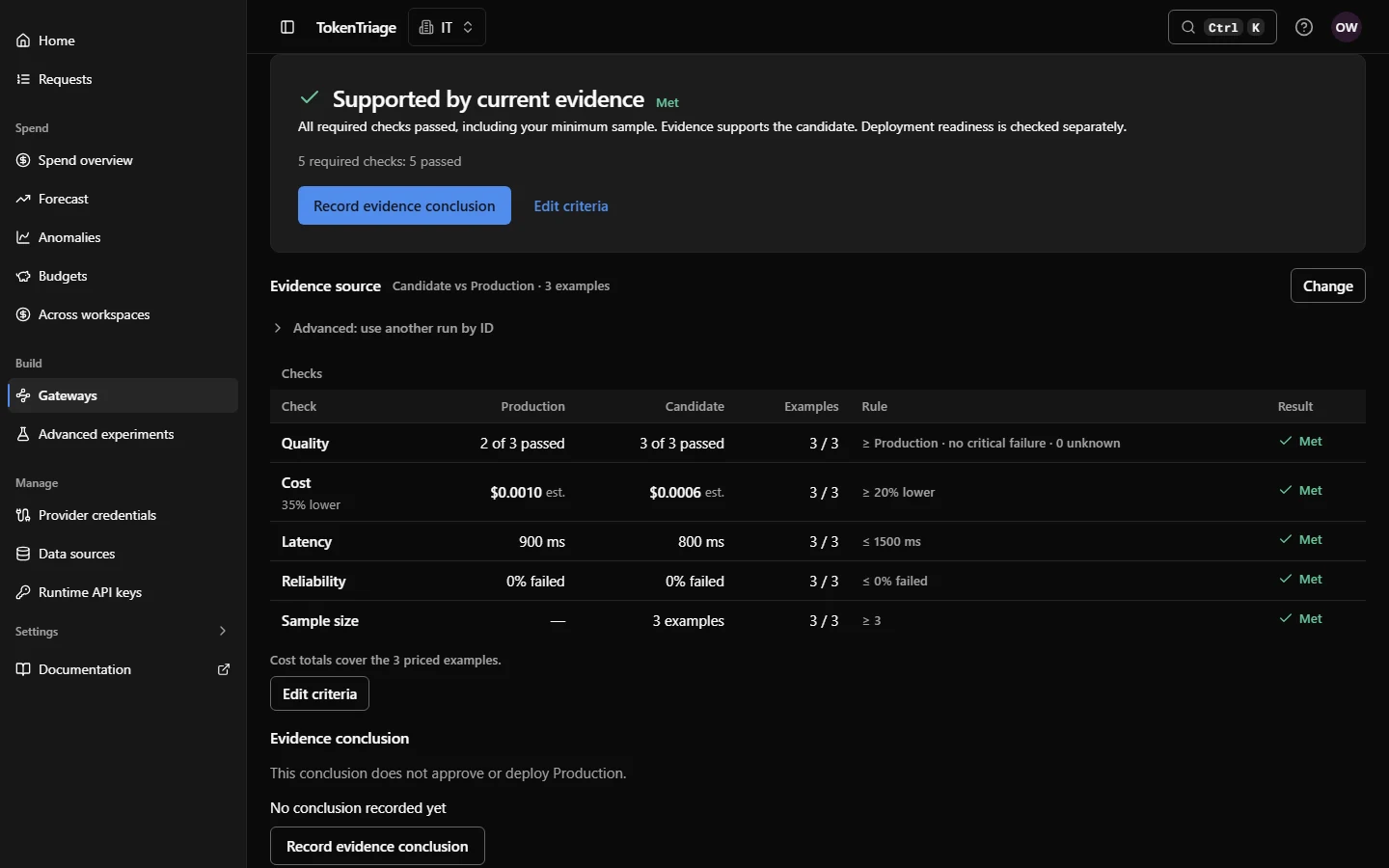Open the help question mark icon
This screenshot has height=868, width=1389.
pyautogui.click(x=1304, y=27)
